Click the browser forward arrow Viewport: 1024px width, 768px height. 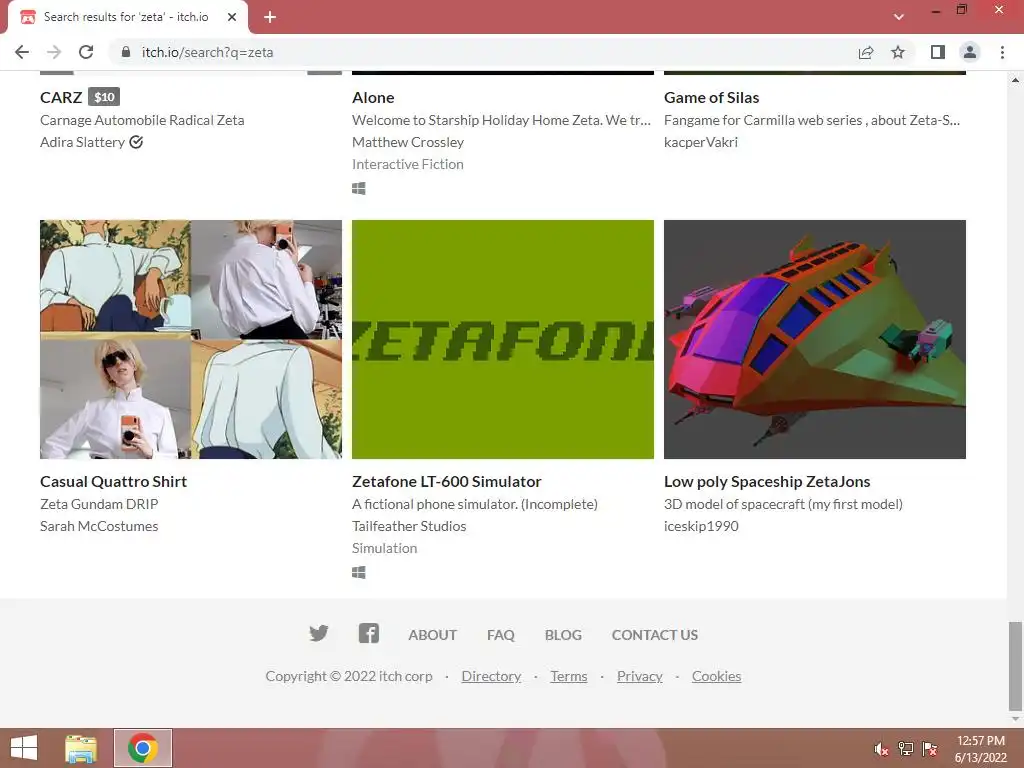(54, 52)
